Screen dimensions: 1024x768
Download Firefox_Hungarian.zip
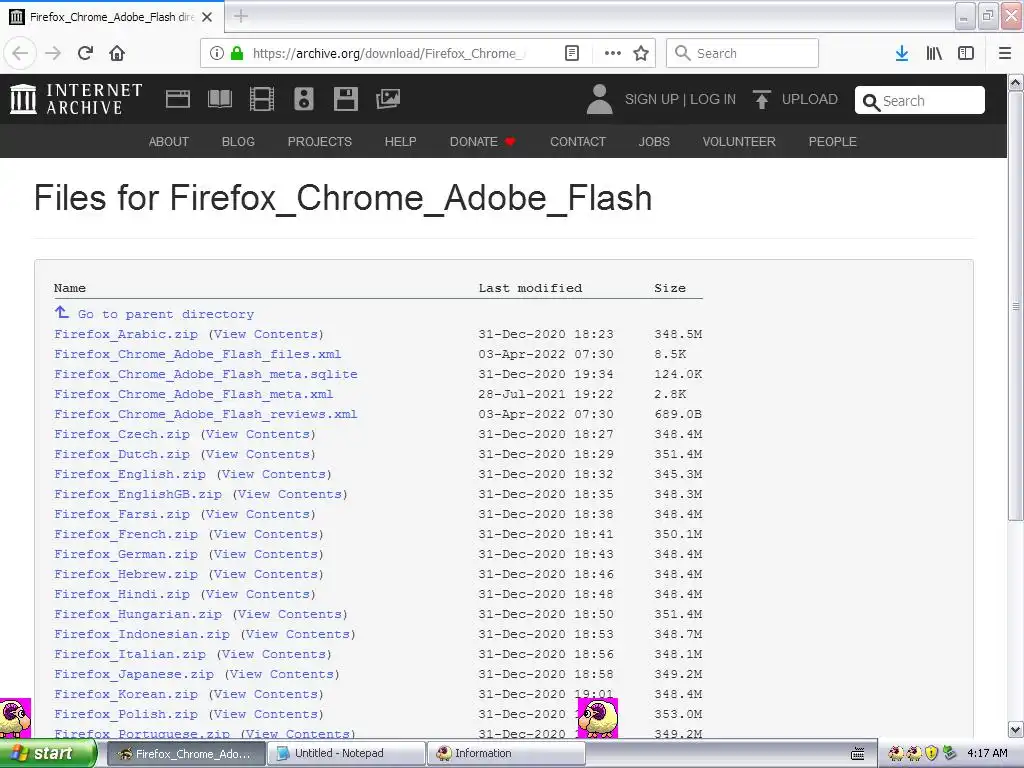138,615
